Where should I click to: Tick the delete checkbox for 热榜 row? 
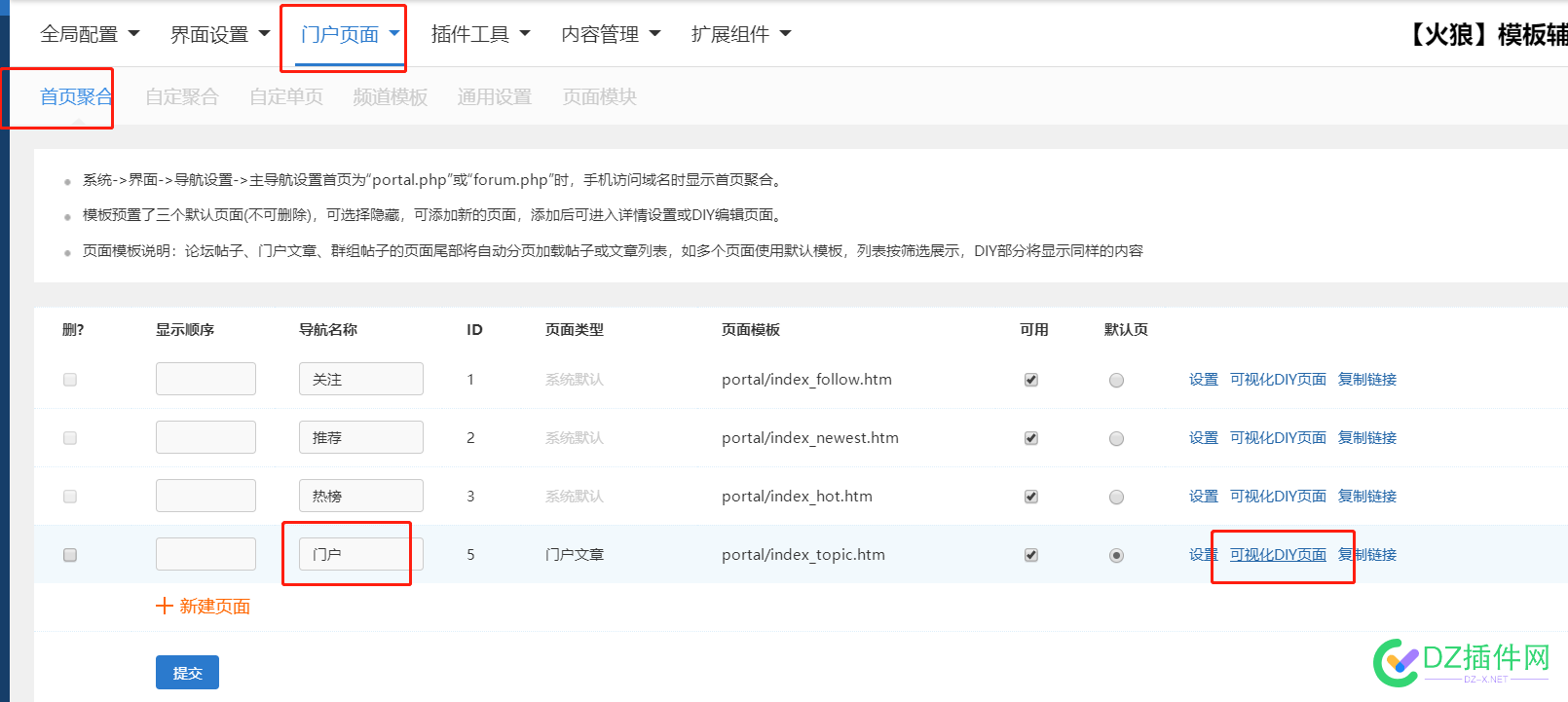(70, 497)
